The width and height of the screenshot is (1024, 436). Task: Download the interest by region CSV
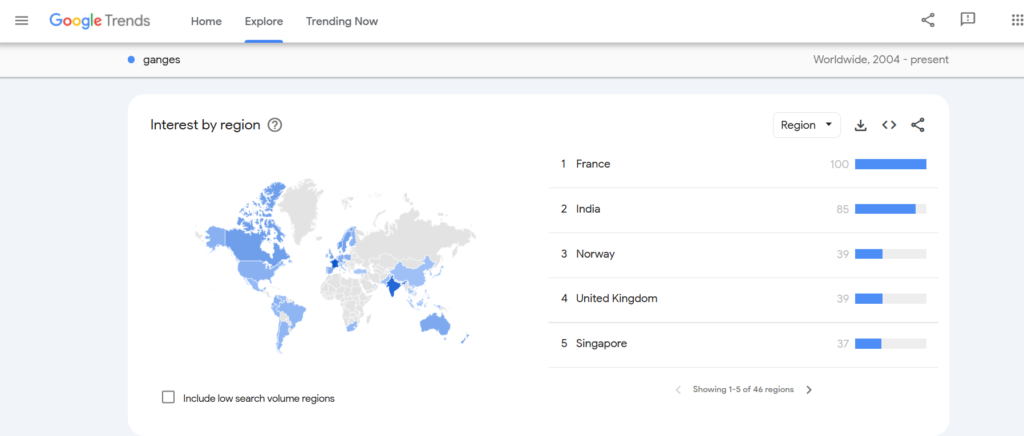tap(860, 125)
